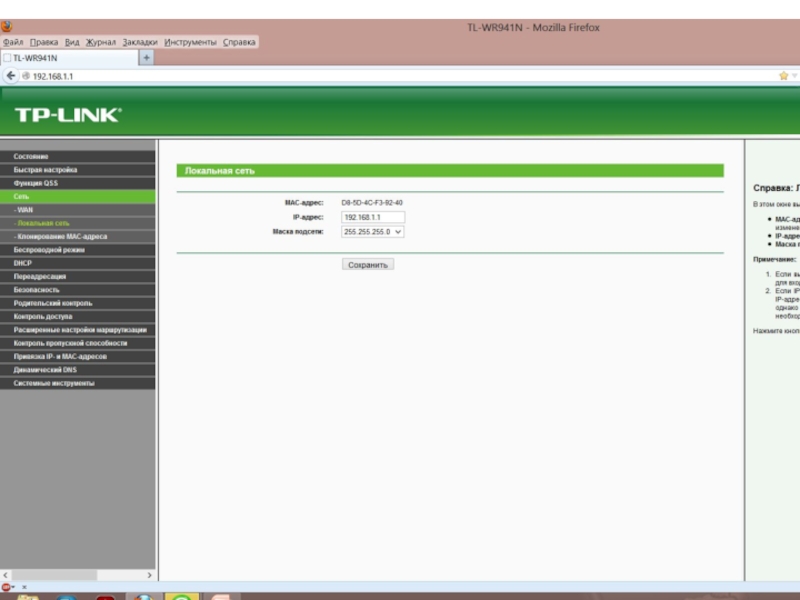The height and width of the screenshot is (600, 800).
Task: Open Контроль пропускной способности in sidebar
Action: click(x=78, y=343)
